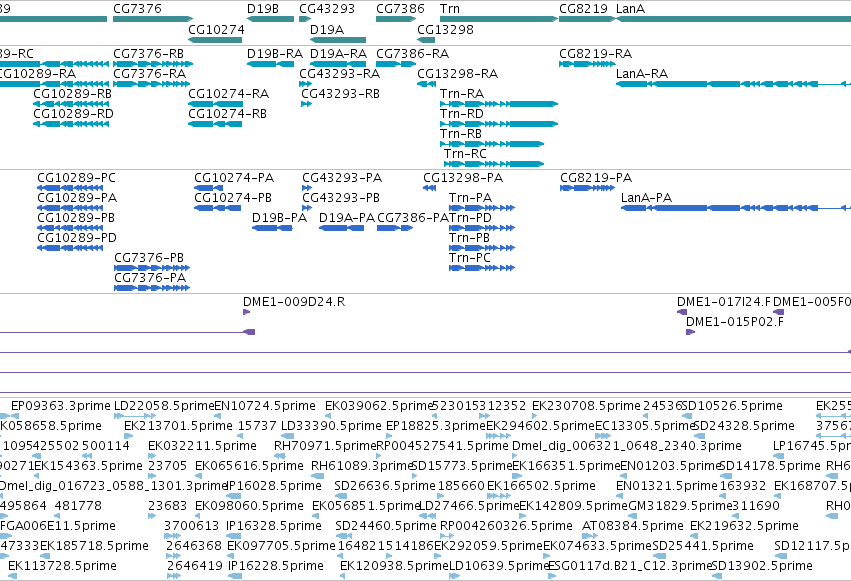Click BAC end DME1-009D24.R
Screen dimensions: 851x581
point(294,302)
